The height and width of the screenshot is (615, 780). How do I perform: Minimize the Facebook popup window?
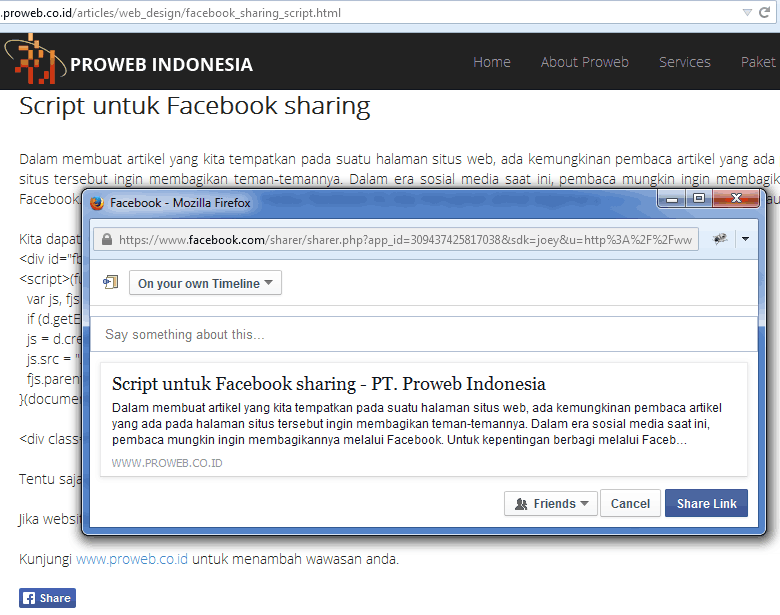tap(672, 199)
